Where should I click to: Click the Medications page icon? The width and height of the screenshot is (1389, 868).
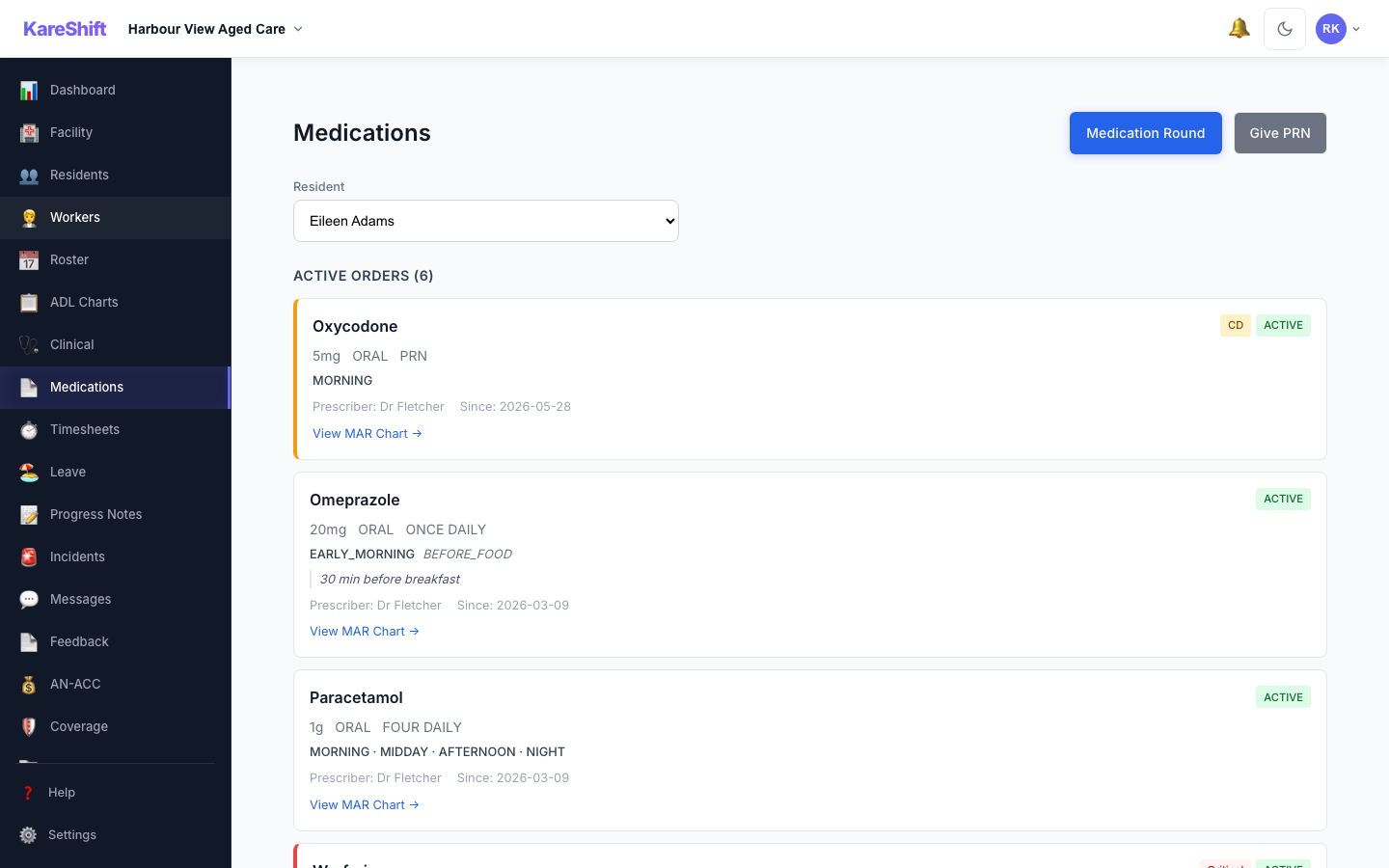(29, 387)
